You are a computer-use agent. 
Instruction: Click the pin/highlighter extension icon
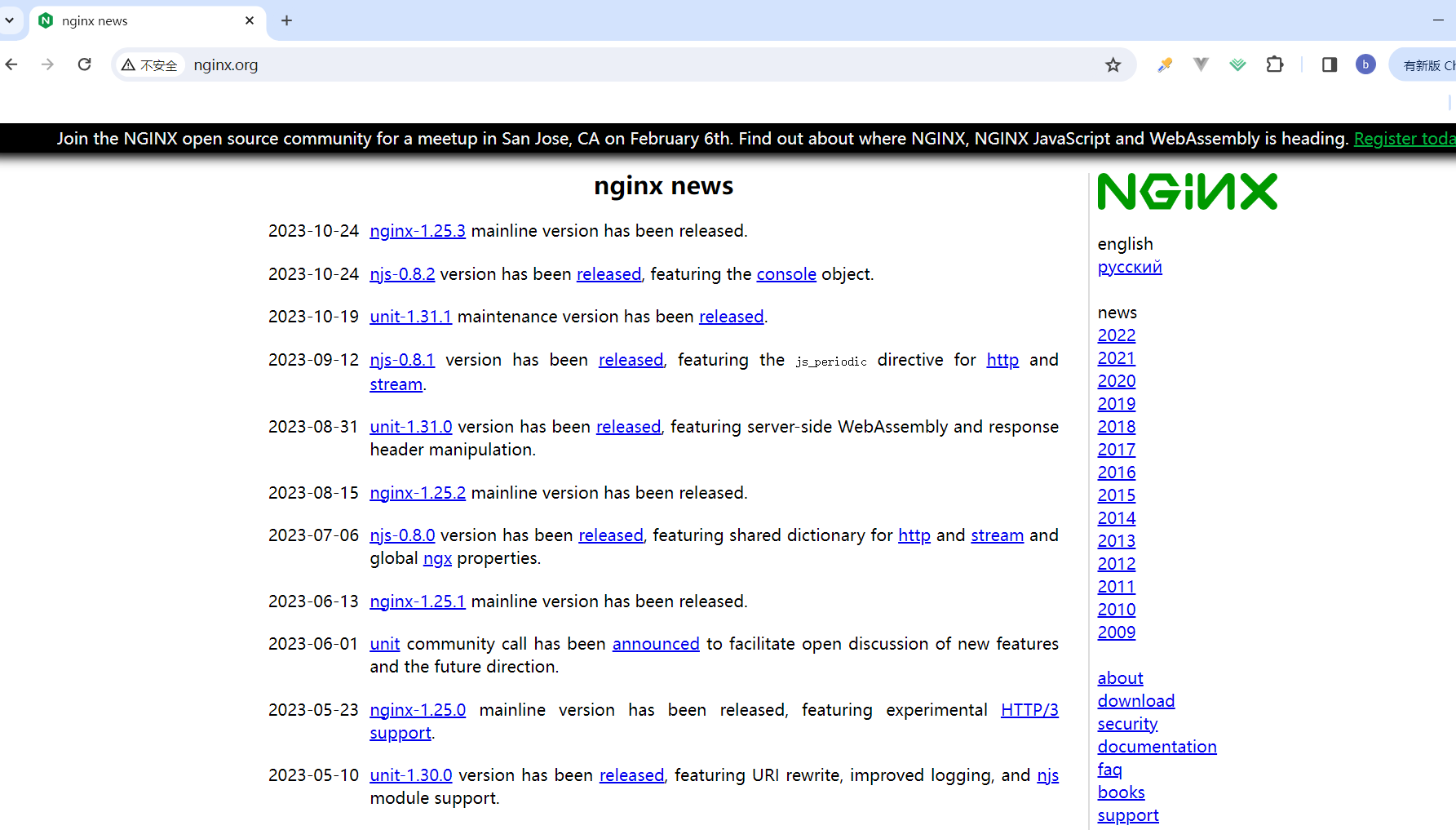coord(1165,64)
